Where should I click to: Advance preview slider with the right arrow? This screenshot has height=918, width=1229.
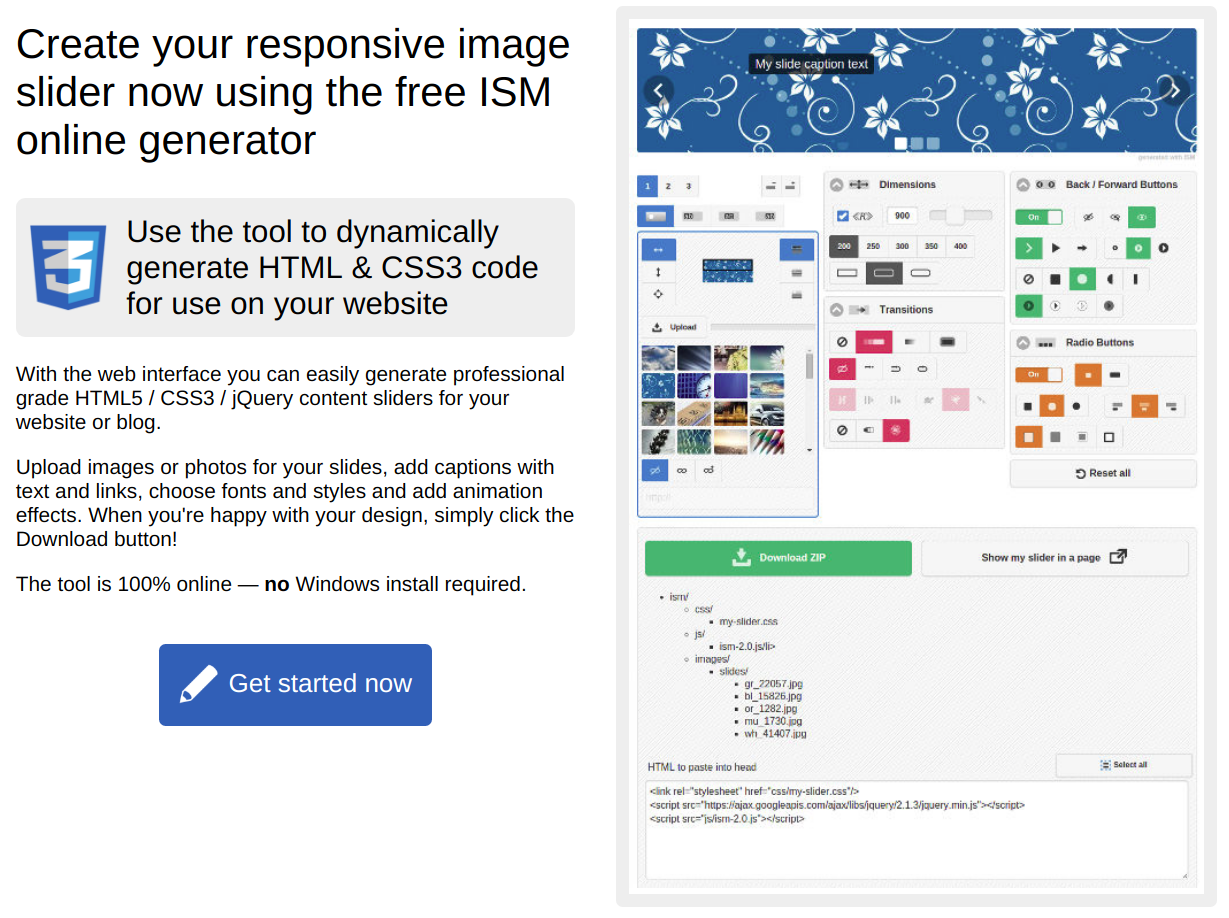pyautogui.click(x=1175, y=91)
